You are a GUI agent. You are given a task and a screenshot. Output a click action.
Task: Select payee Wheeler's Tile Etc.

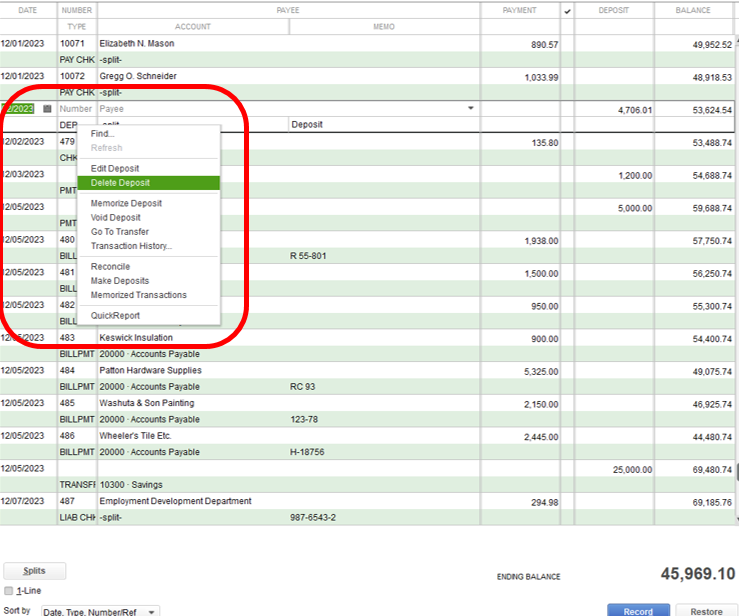click(x=135, y=435)
